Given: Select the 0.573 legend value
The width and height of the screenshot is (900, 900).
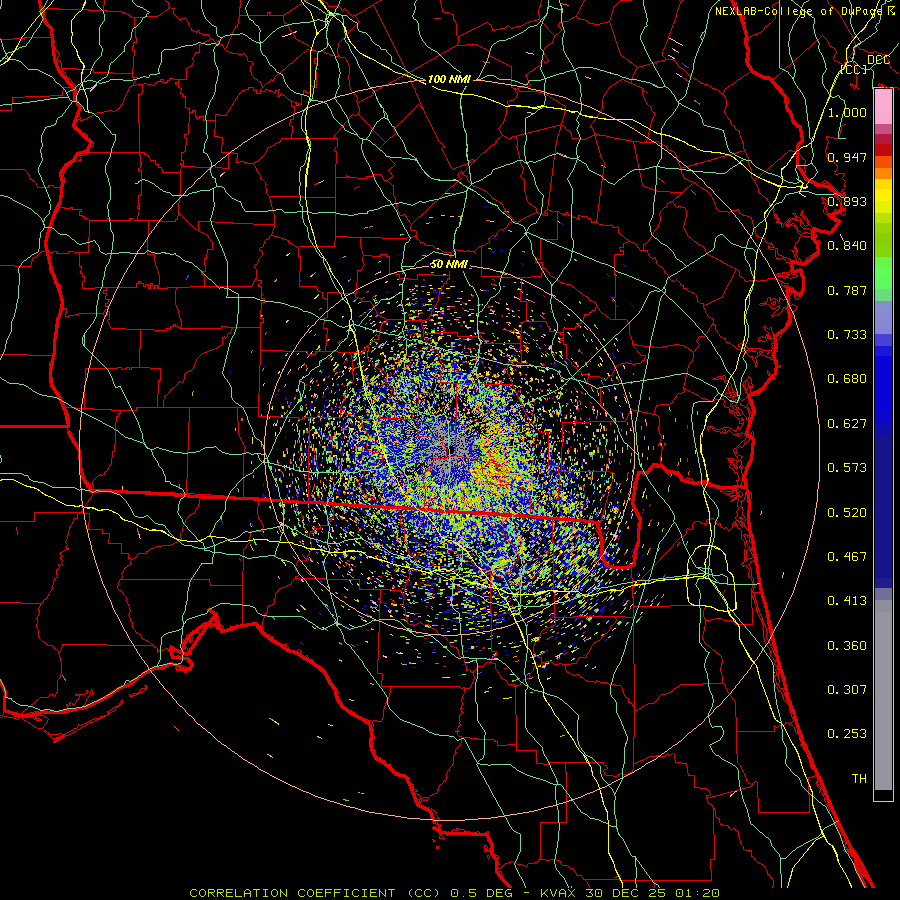Looking at the screenshot, I should (847, 468).
